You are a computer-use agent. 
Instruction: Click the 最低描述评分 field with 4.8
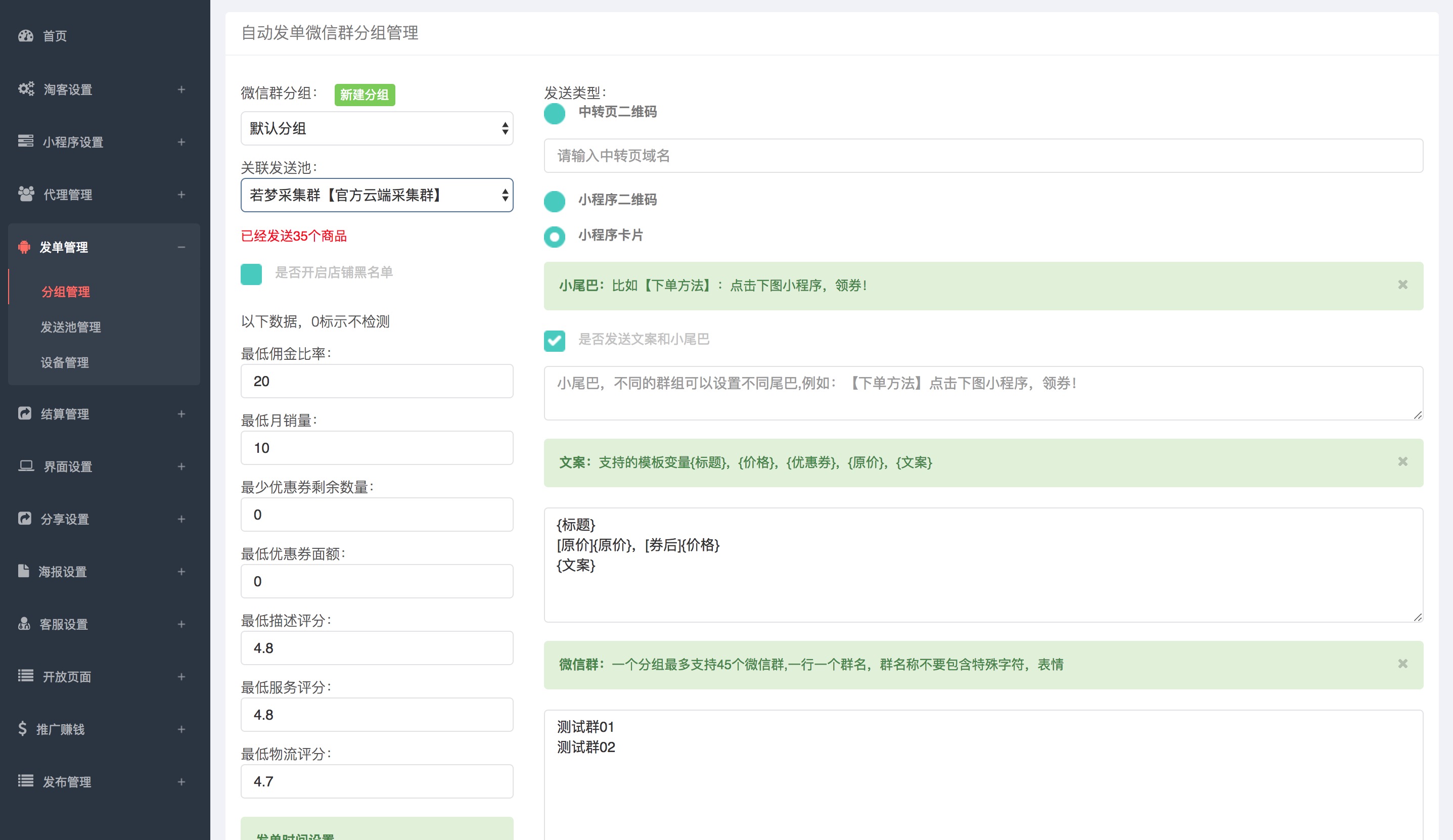[x=377, y=648]
